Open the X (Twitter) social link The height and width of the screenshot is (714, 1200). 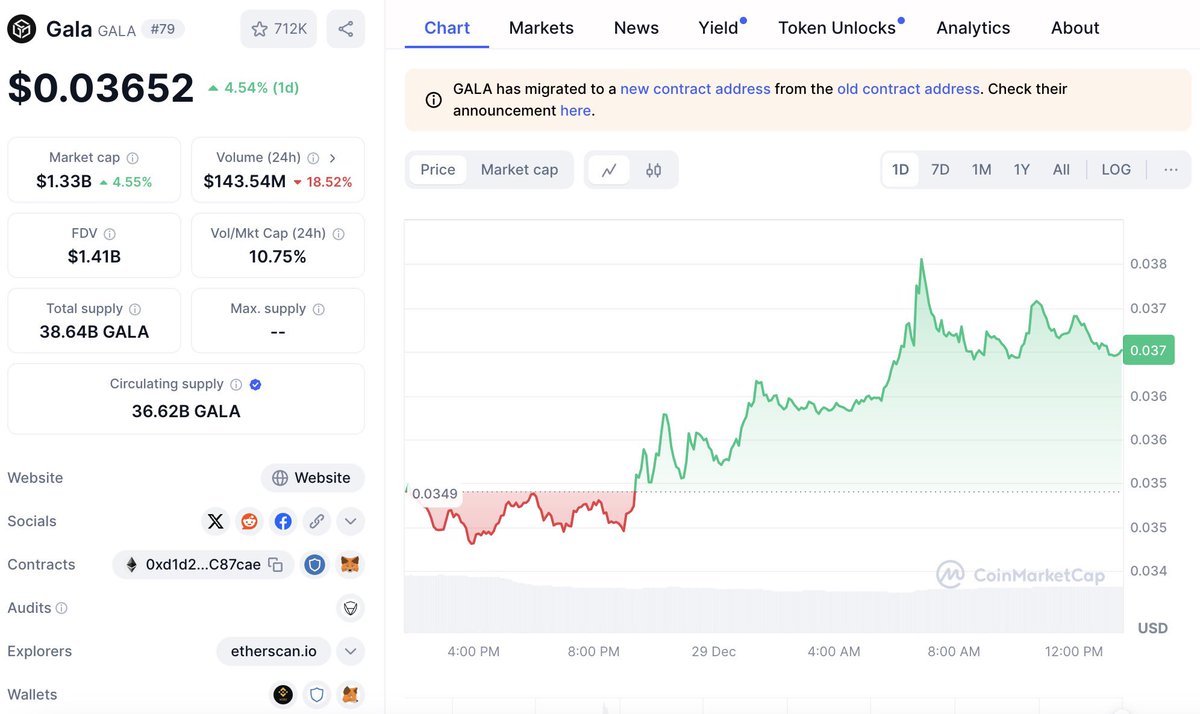coord(215,521)
